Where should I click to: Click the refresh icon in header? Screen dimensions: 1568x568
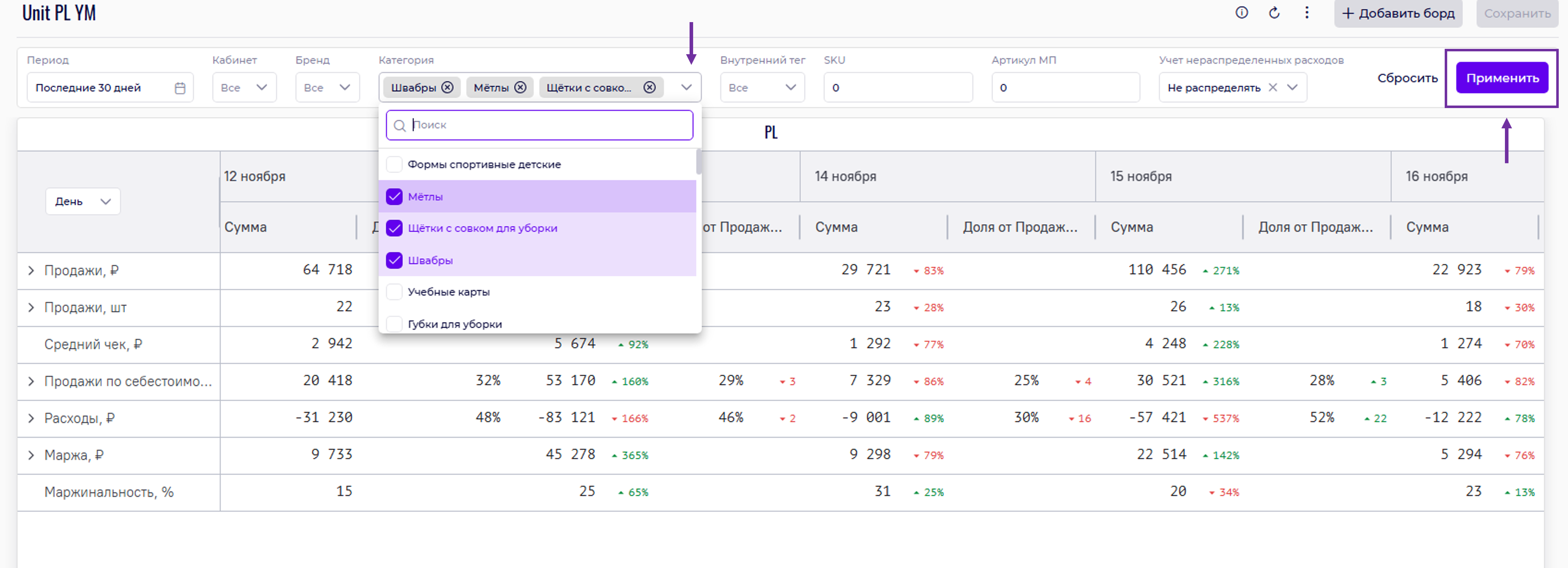(x=1274, y=13)
